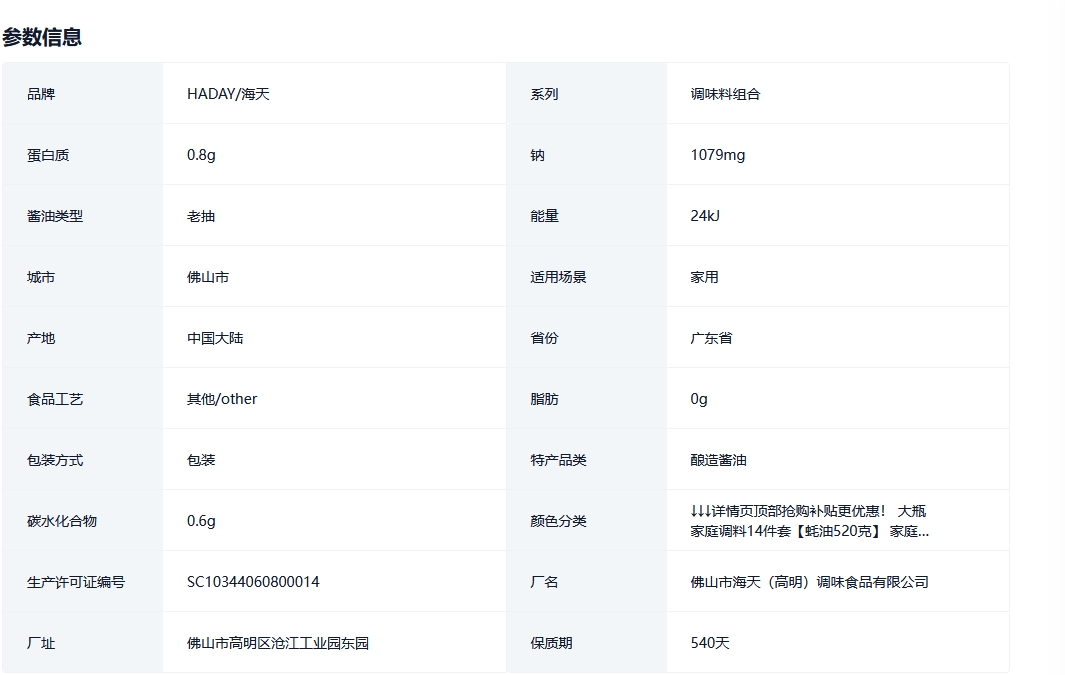Screen dimensions: 1065x675
Task: Click the 脂肪 label cell
Action: 586,399
